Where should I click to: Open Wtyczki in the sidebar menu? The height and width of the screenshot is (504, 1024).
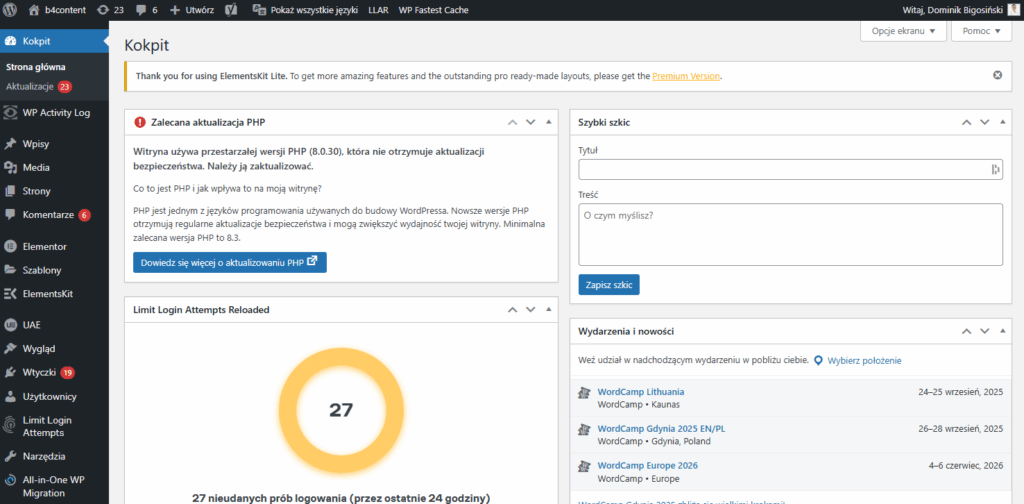tap(39, 372)
